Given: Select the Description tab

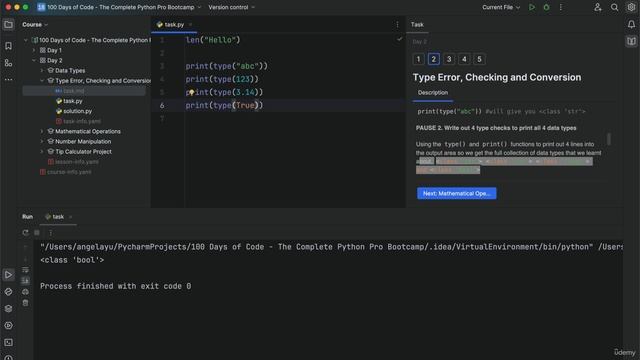Looking at the screenshot, I should (433, 93).
